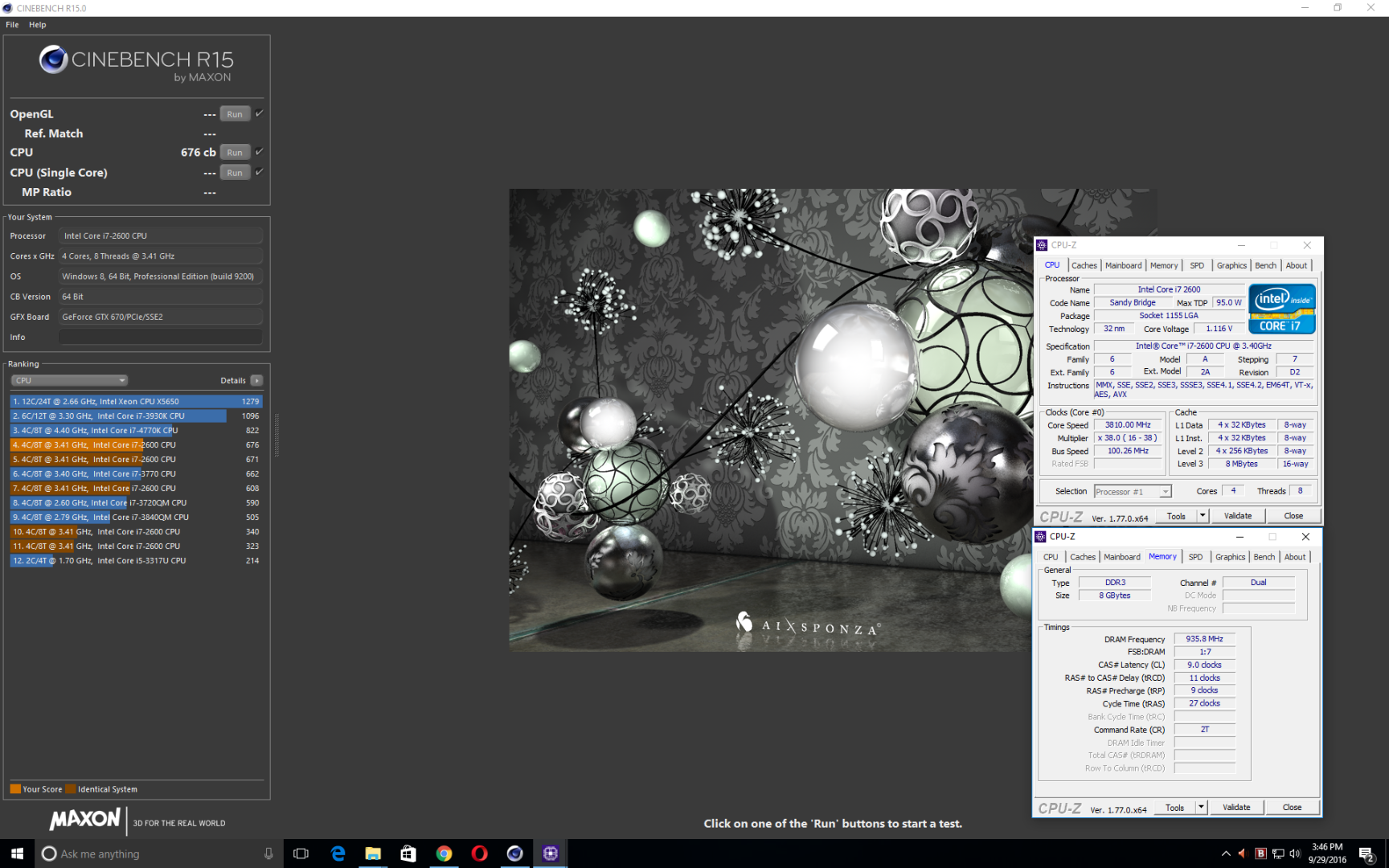Click Validate in upper CPU-Z window
1389x868 pixels.
[1238, 516]
